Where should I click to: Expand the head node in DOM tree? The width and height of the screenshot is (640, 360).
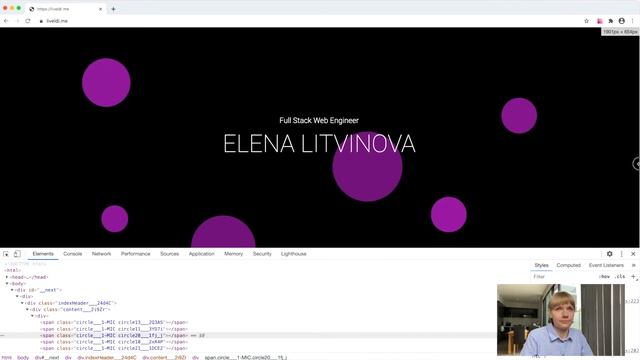click(x=7, y=277)
